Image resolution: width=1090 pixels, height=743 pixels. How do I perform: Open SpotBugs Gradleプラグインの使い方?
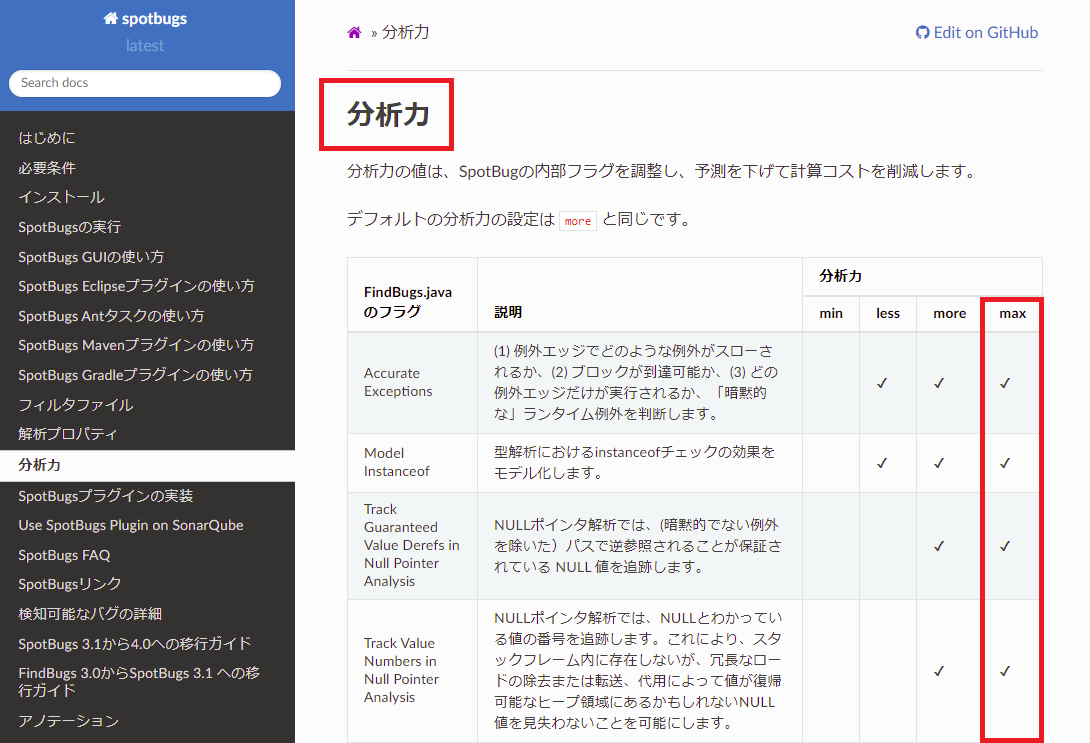point(136,375)
